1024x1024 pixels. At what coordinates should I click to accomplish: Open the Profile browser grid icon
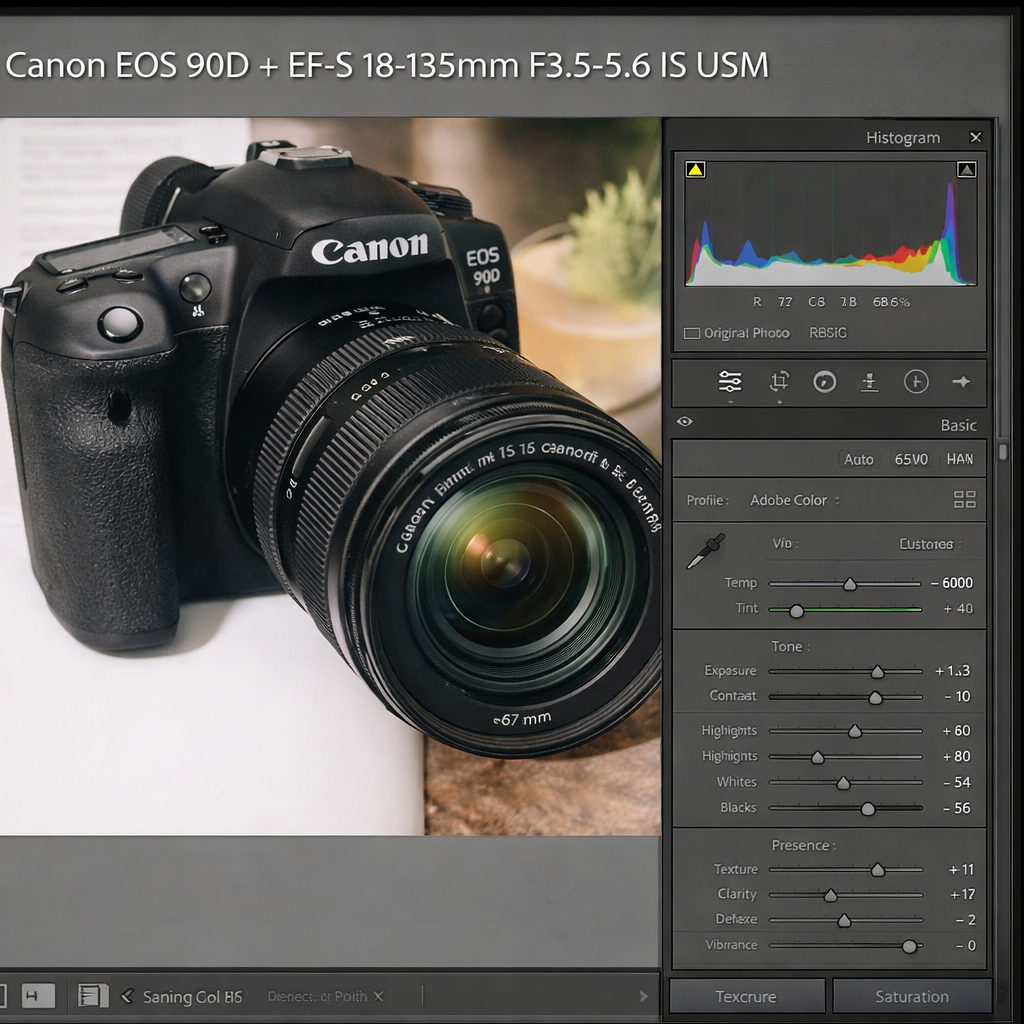pyautogui.click(x=963, y=500)
